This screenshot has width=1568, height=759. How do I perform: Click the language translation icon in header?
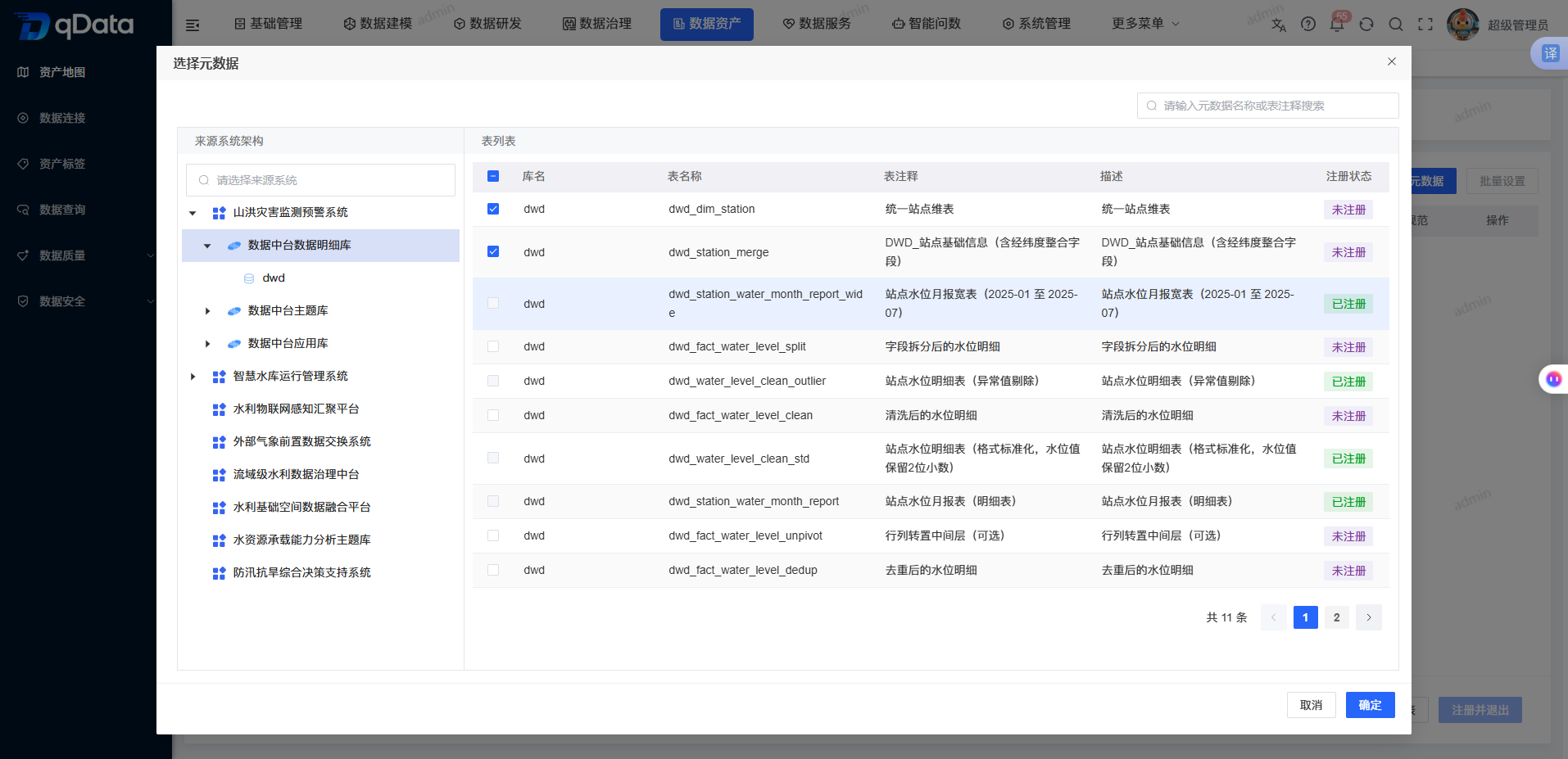click(1279, 25)
